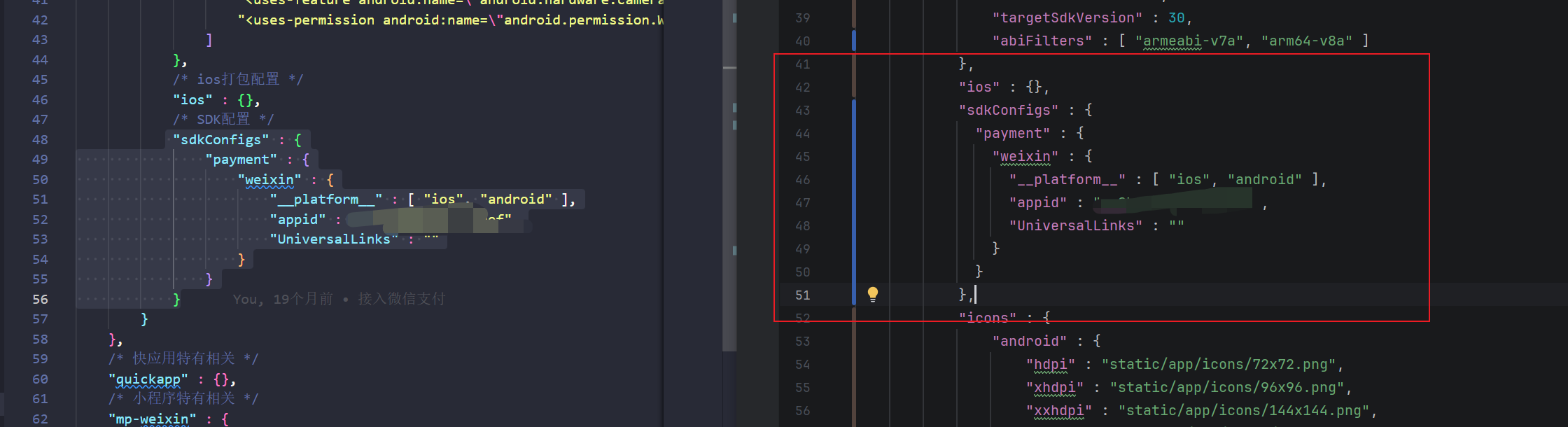Click the "quickapp" key in the left editor
The height and width of the screenshot is (427, 1568).
click(148, 379)
